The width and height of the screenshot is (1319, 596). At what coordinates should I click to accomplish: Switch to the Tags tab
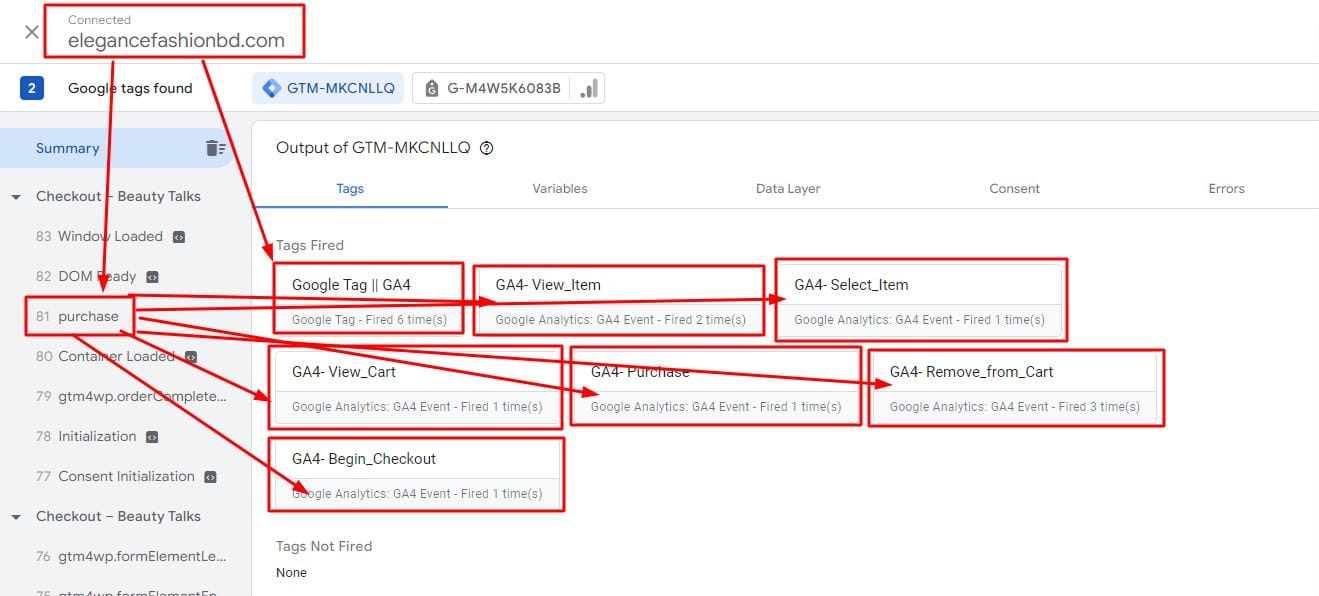tap(350, 188)
